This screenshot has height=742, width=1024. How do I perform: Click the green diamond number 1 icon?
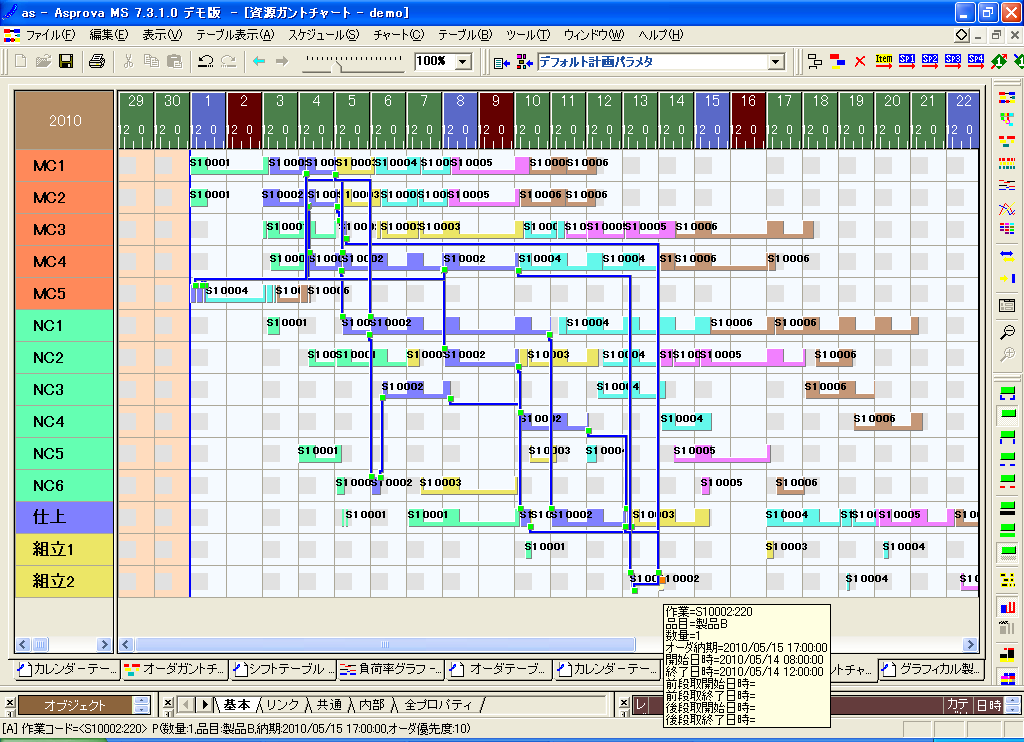tap(999, 61)
